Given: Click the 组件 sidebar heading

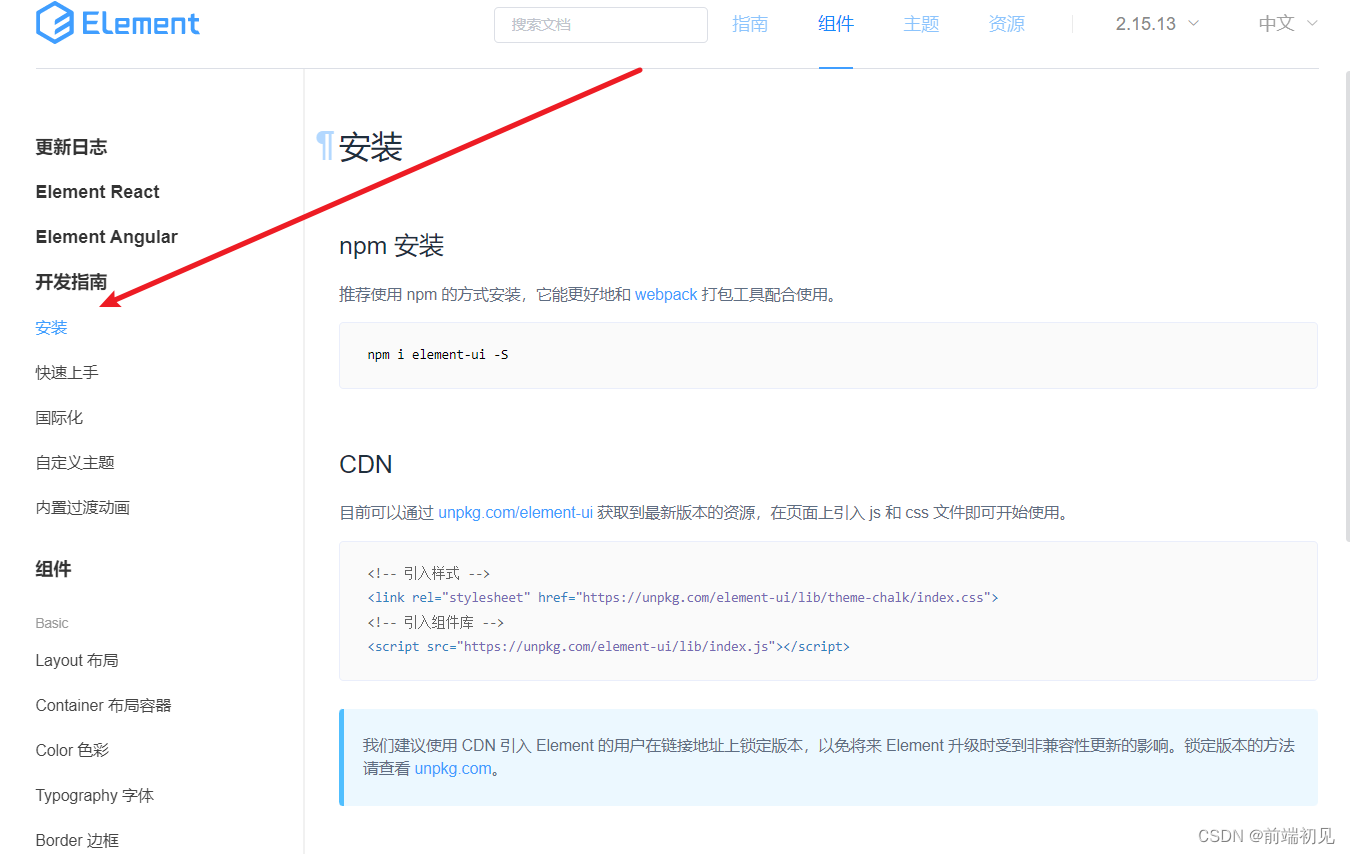Looking at the screenshot, I should (53, 570).
